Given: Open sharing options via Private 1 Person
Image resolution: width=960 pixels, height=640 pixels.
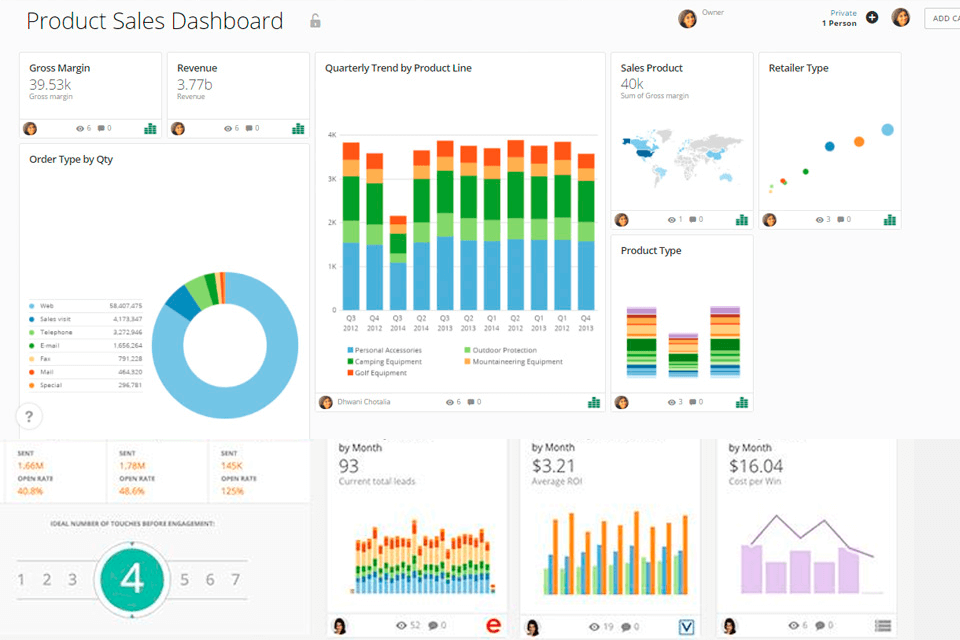Looking at the screenshot, I should tap(840, 17).
